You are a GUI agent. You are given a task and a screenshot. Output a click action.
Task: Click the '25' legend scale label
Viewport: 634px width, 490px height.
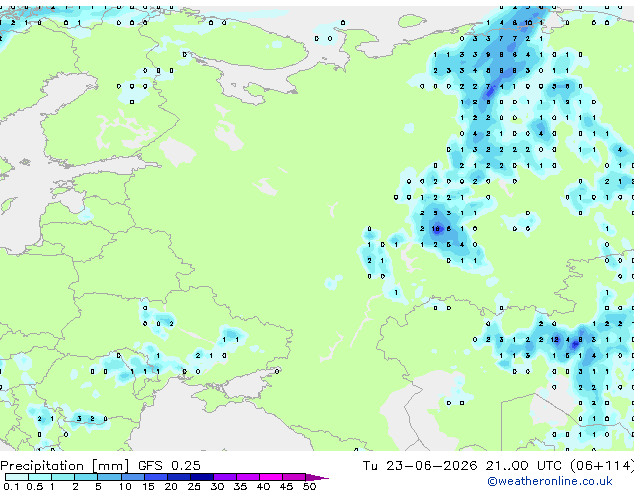pyautogui.click(x=194, y=486)
